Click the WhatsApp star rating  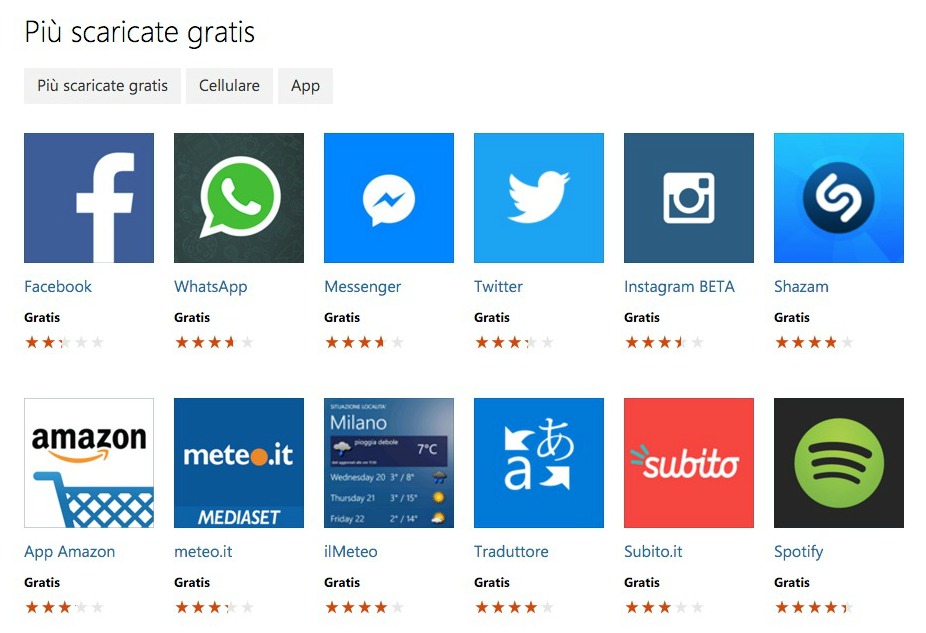pyautogui.click(x=214, y=342)
